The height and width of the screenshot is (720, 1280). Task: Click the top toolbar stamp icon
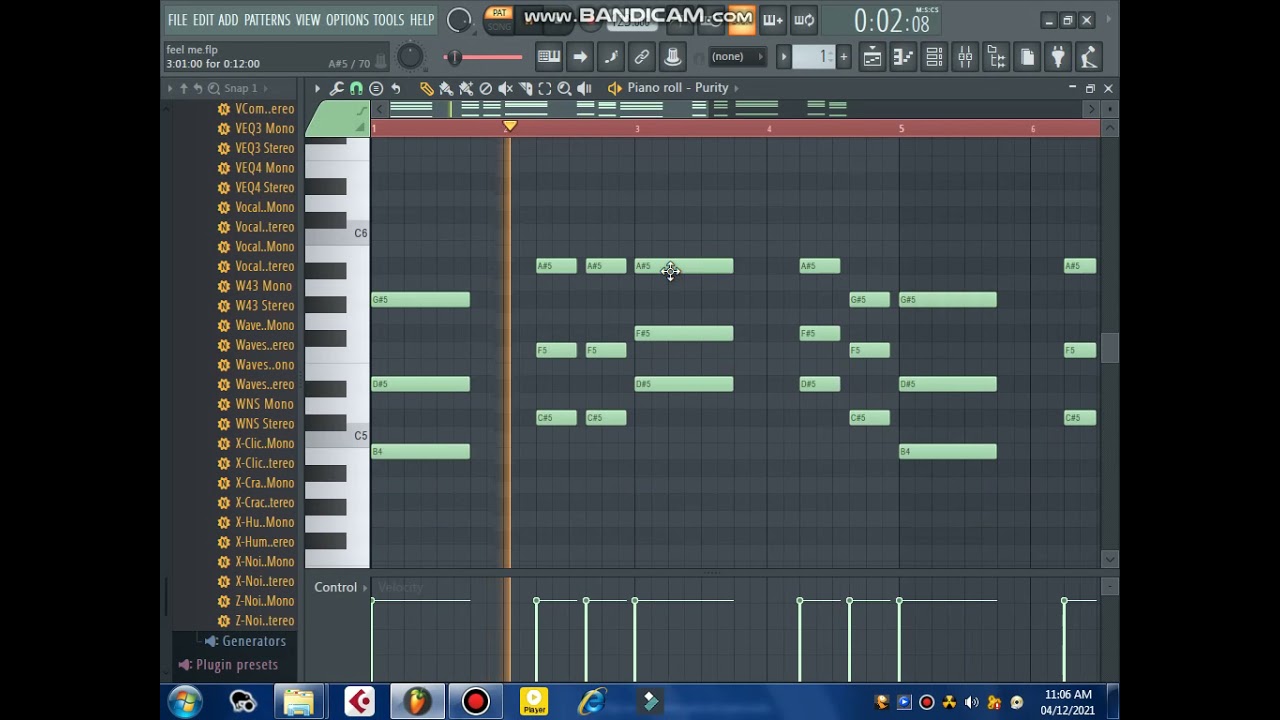(673, 57)
